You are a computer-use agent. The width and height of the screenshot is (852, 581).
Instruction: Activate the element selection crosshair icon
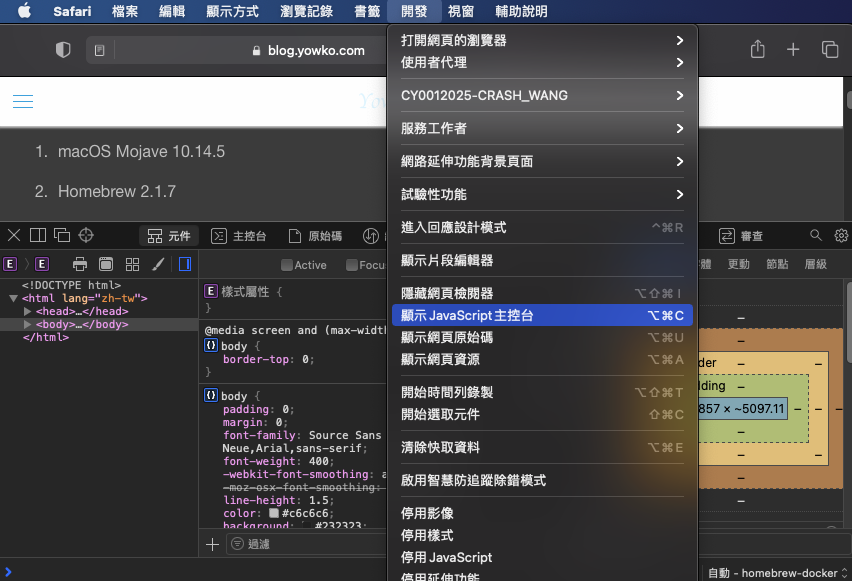point(86,235)
